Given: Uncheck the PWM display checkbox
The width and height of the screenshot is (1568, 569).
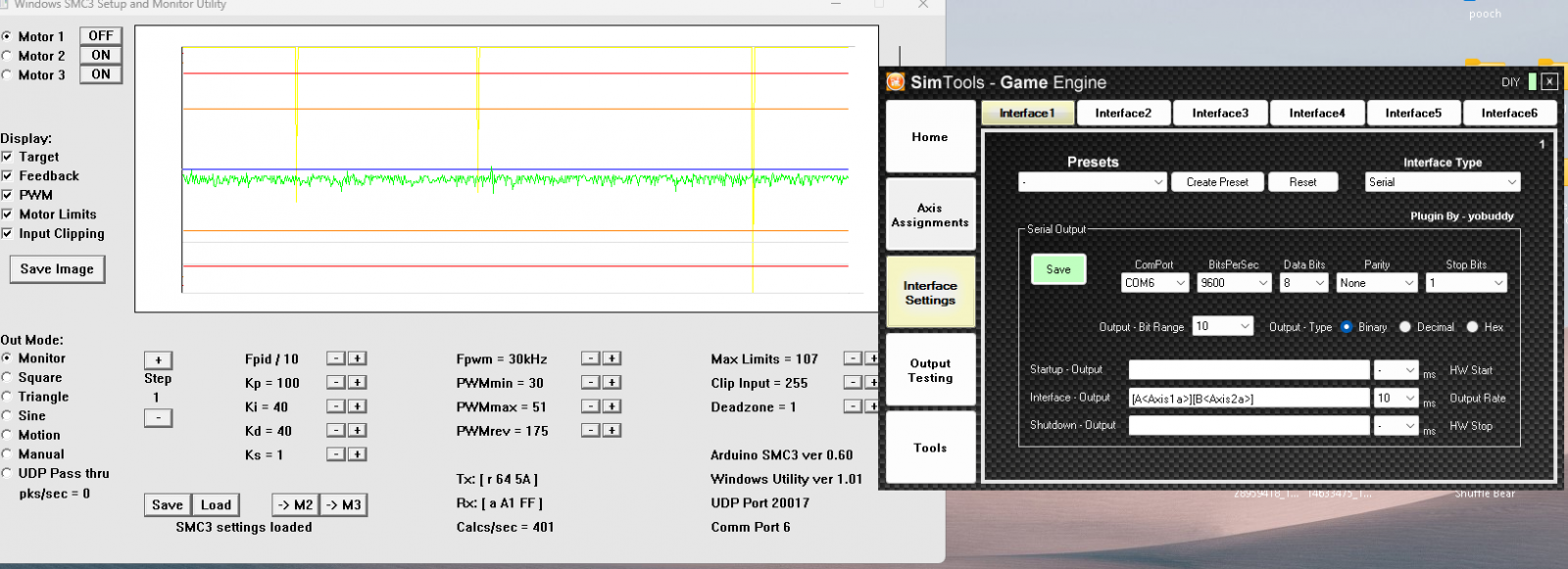Looking at the screenshot, I should (7, 195).
